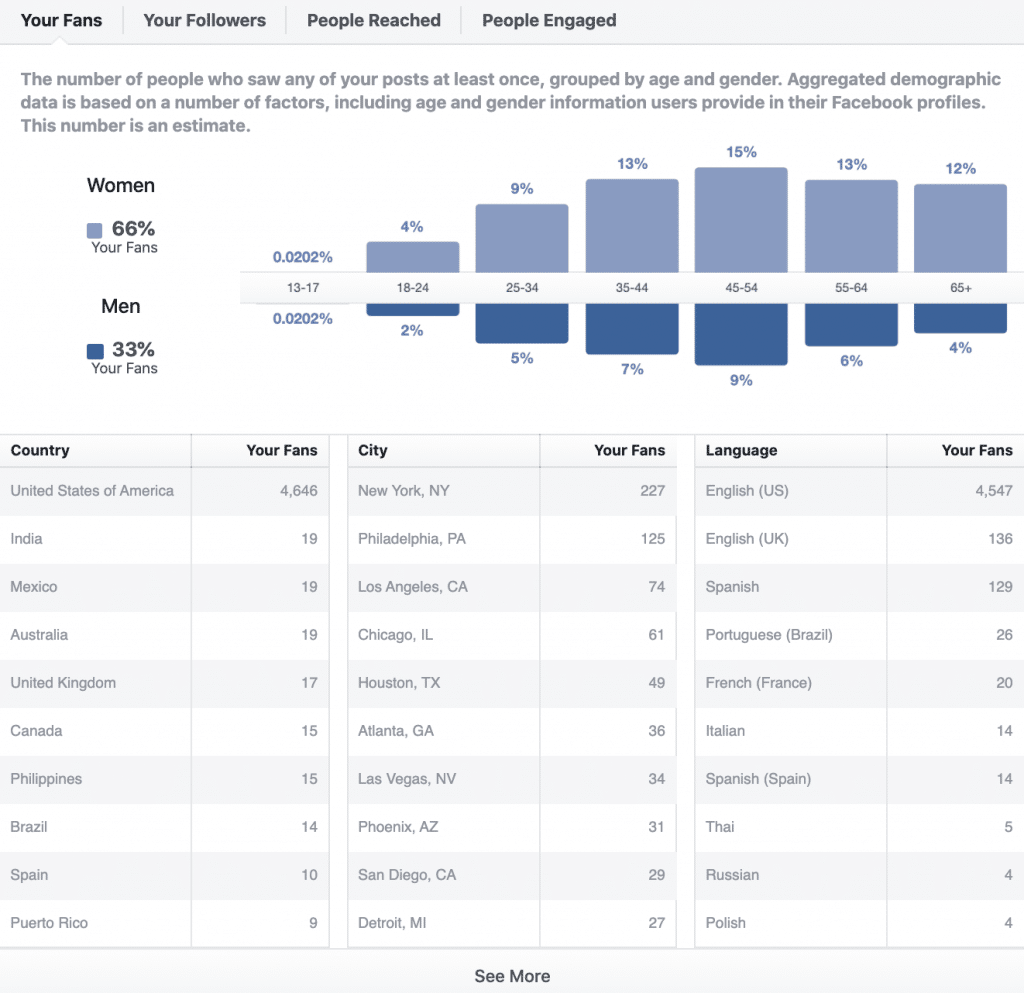
Task: Open the People Reached tab
Action: point(373,20)
